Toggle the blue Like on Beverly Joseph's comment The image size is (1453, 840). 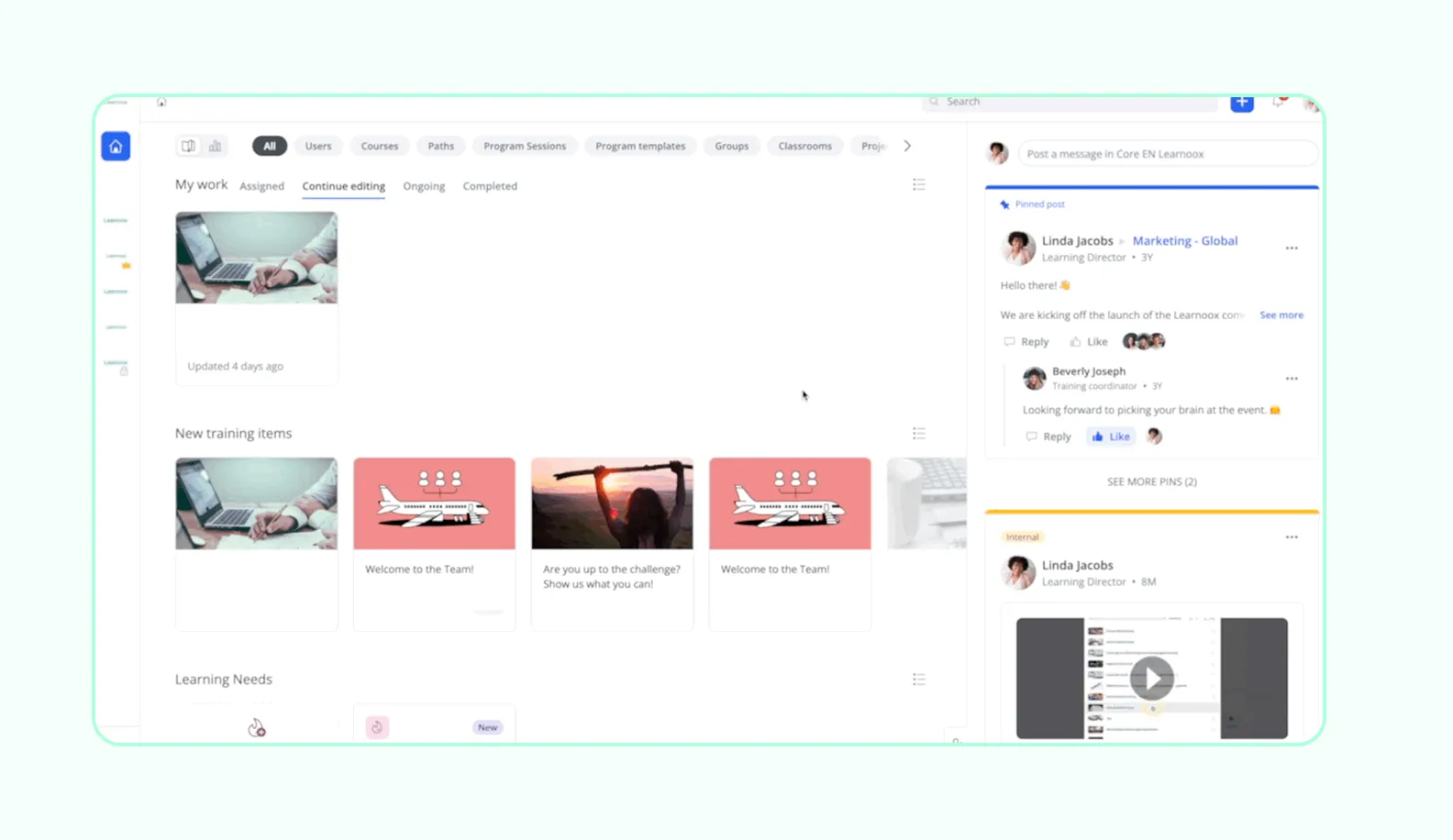[1111, 437]
